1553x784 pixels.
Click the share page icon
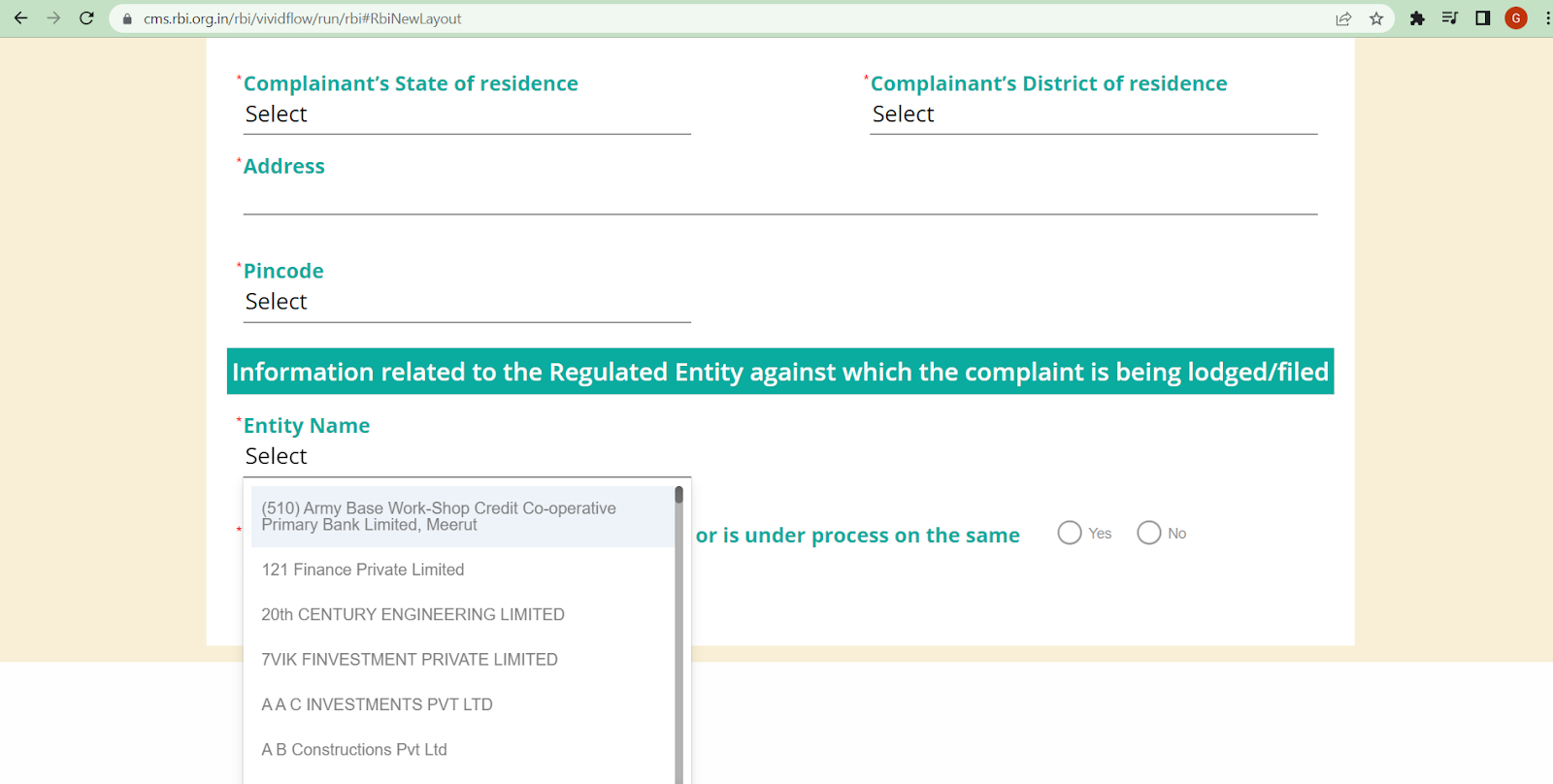coord(1343,18)
